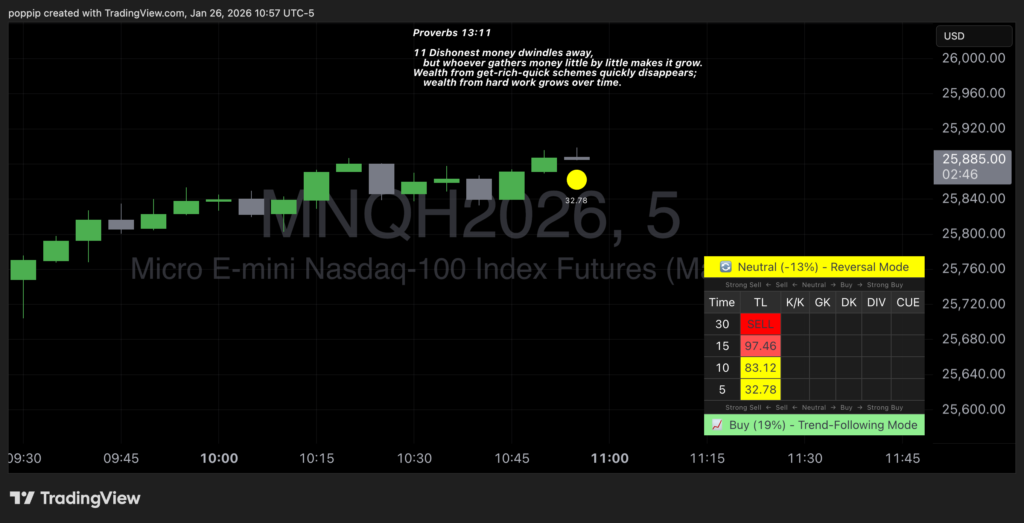Select the red SELL cell for 30 timeframe
The image size is (1024, 523).
pyautogui.click(x=760, y=324)
